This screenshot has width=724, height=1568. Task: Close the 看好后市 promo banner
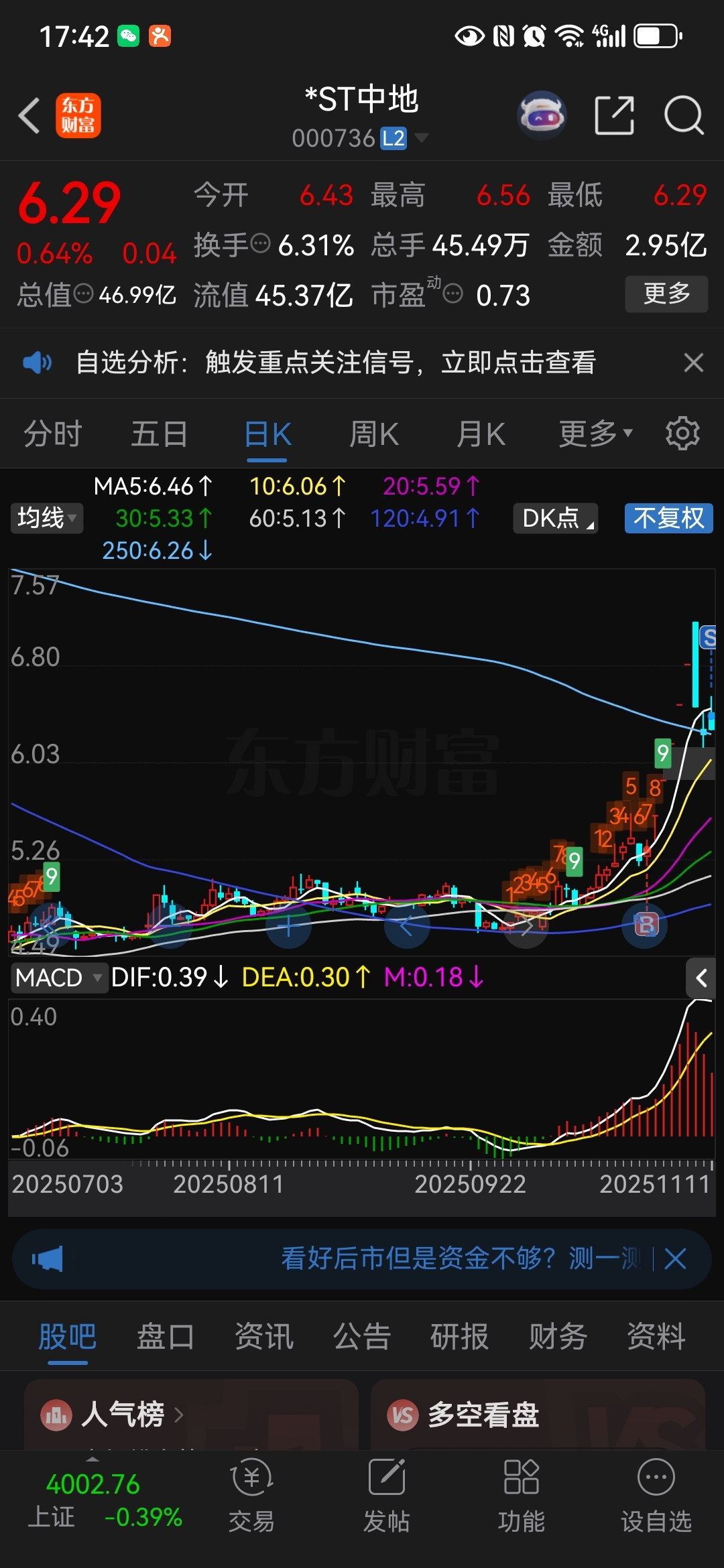click(x=675, y=1258)
